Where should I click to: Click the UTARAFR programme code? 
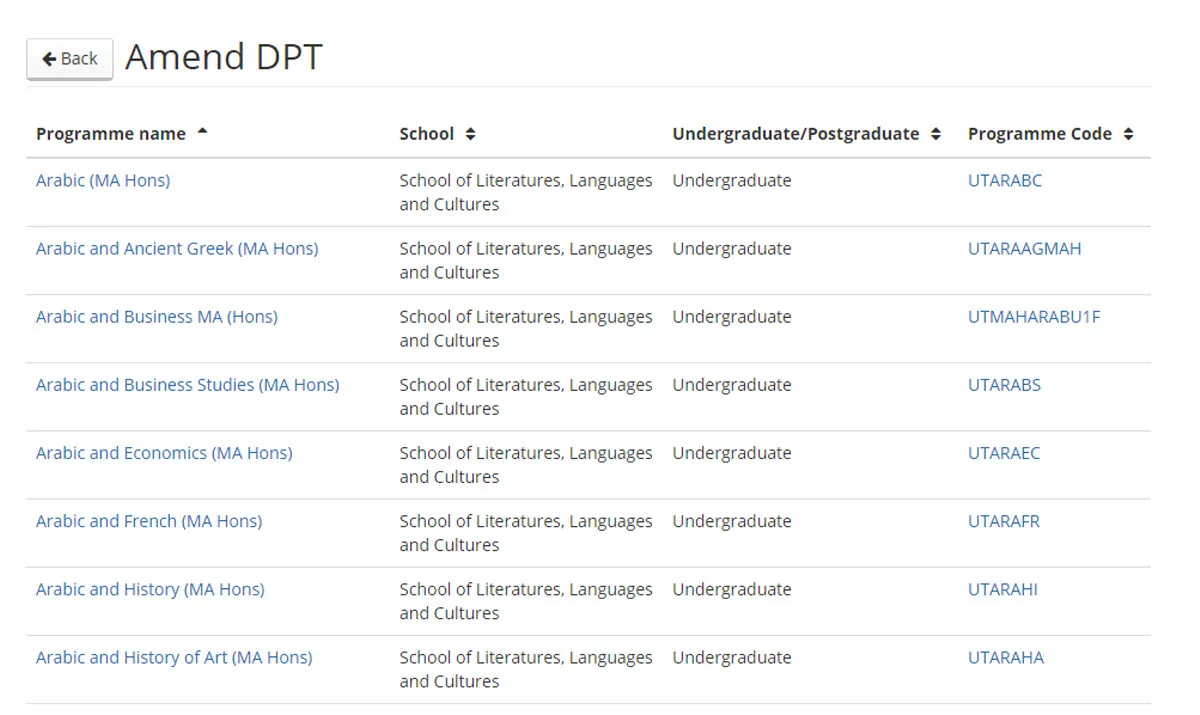point(1003,520)
